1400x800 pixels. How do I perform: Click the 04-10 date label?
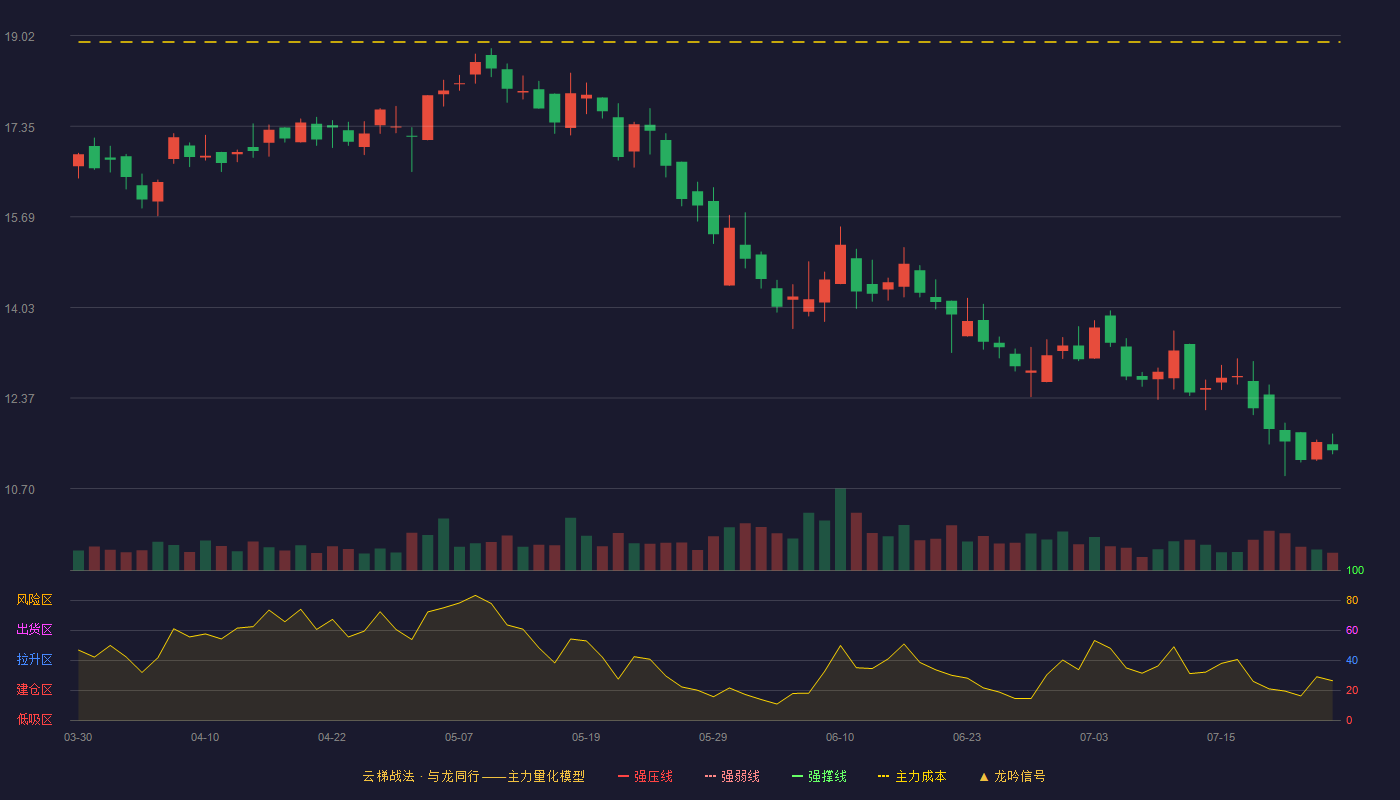point(205,737)
